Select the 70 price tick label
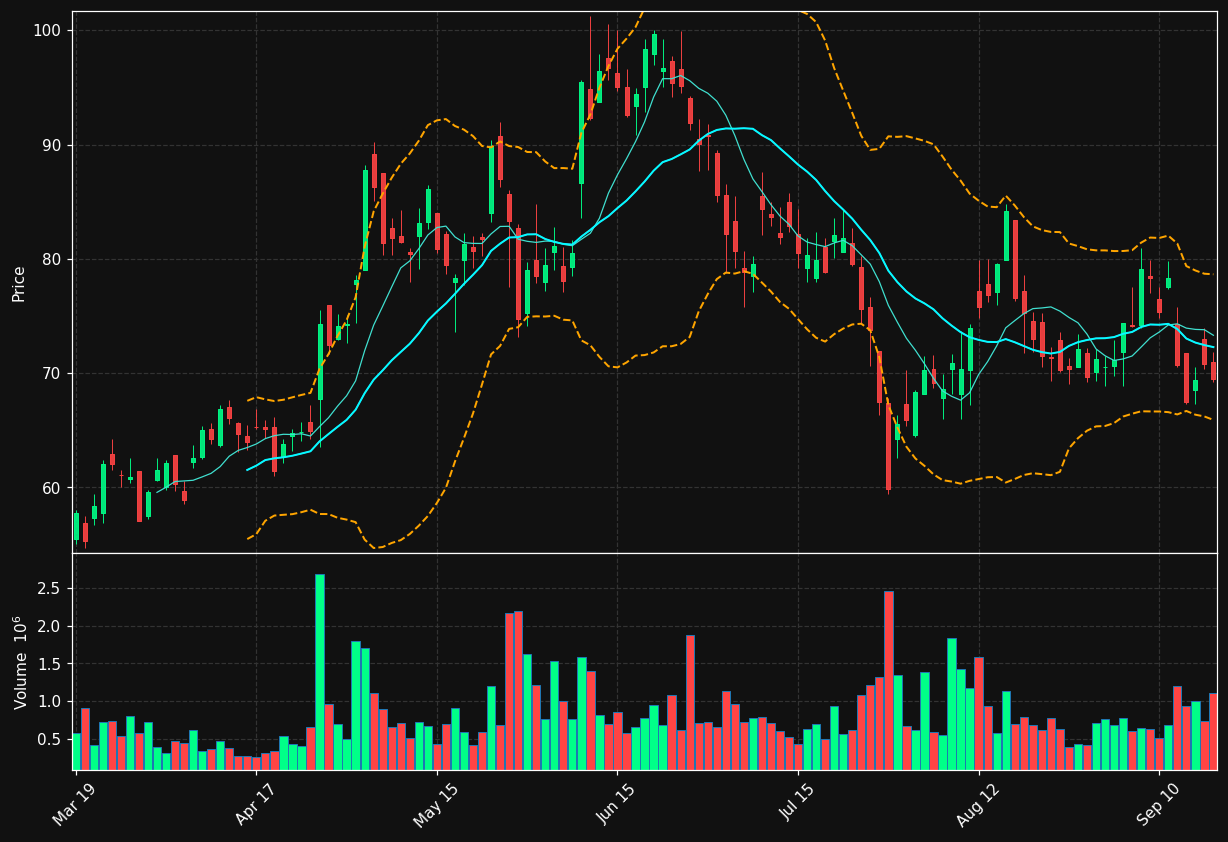Image resolution: width=1228 pixels, height=842 pixels. (x=49, y=374)
